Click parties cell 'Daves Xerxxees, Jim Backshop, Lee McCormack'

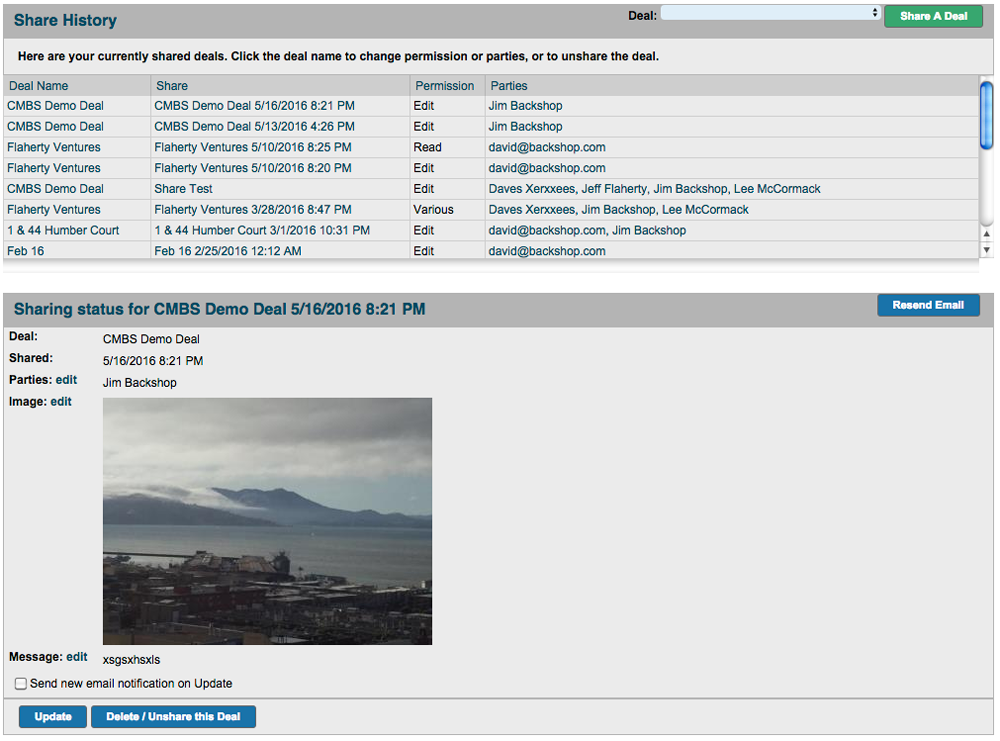pos(619,209)
